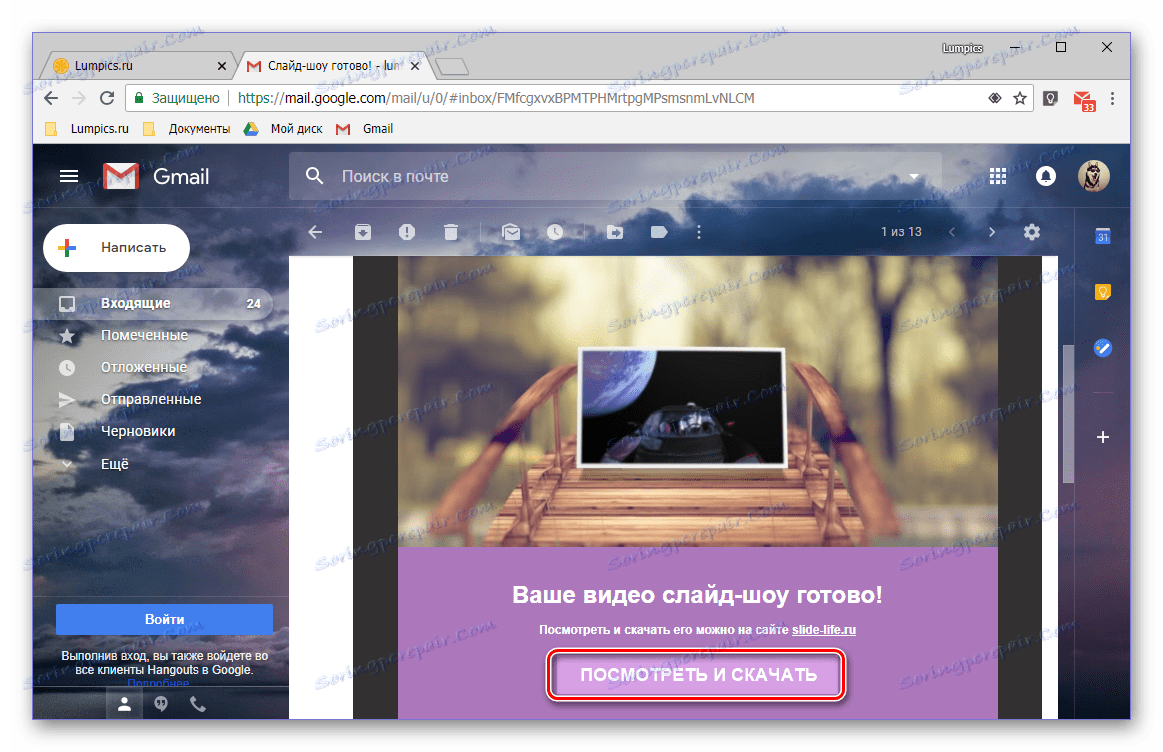The width and height of the screenshot is (1163, 752).
Task: Click the 'Написать' compose button
Action: (116, 248)
